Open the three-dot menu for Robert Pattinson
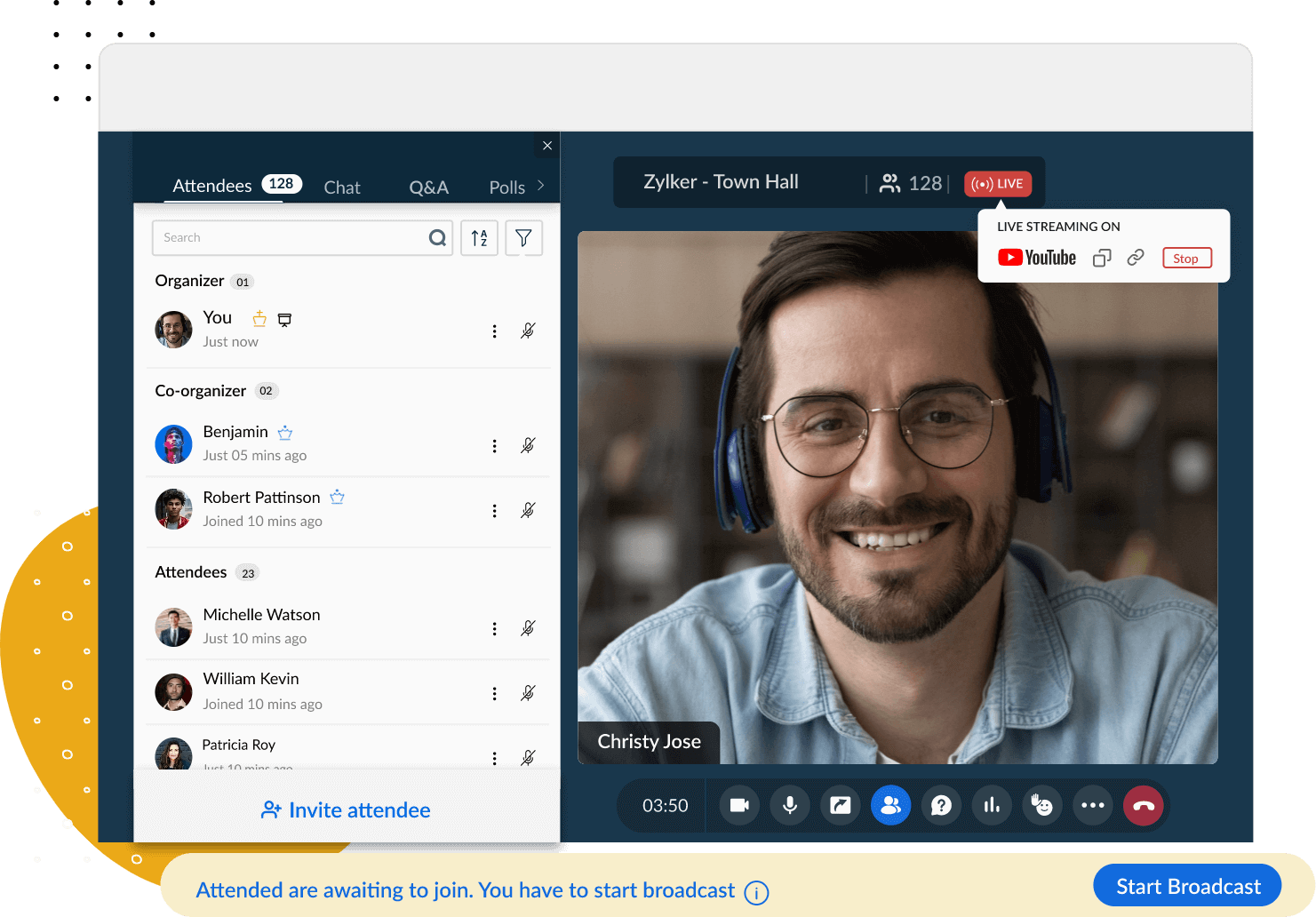The height and width of the screenshot is (917, 1316). pyautogui.click(x=494, y=511)
